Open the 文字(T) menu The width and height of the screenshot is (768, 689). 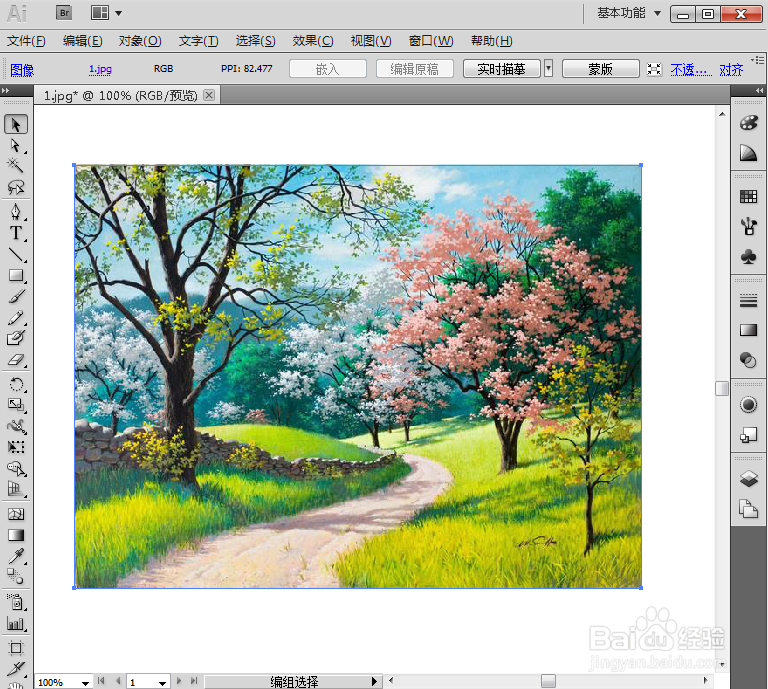click(198, 41)
